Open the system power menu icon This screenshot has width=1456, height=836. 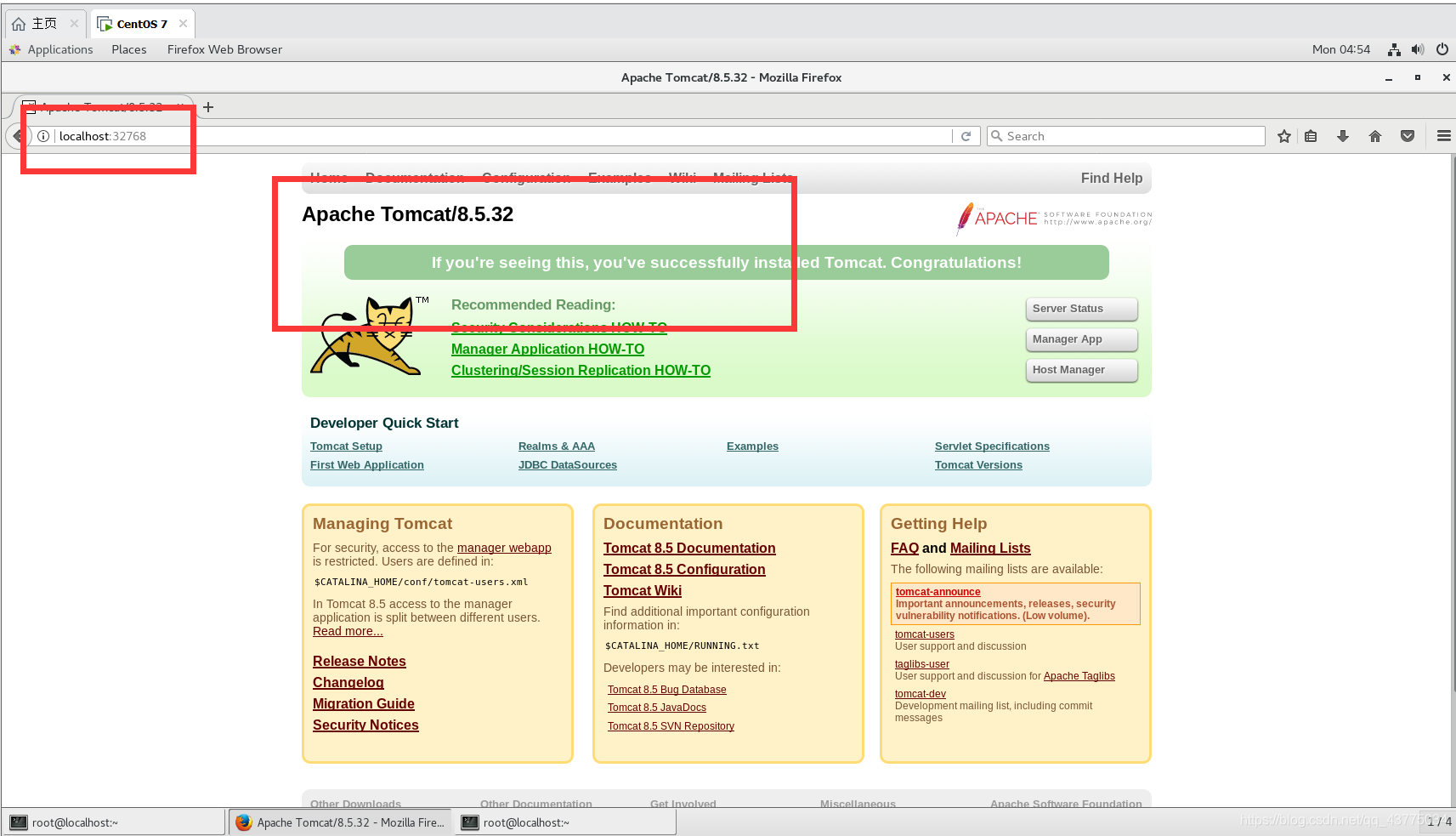(1442, 49)
